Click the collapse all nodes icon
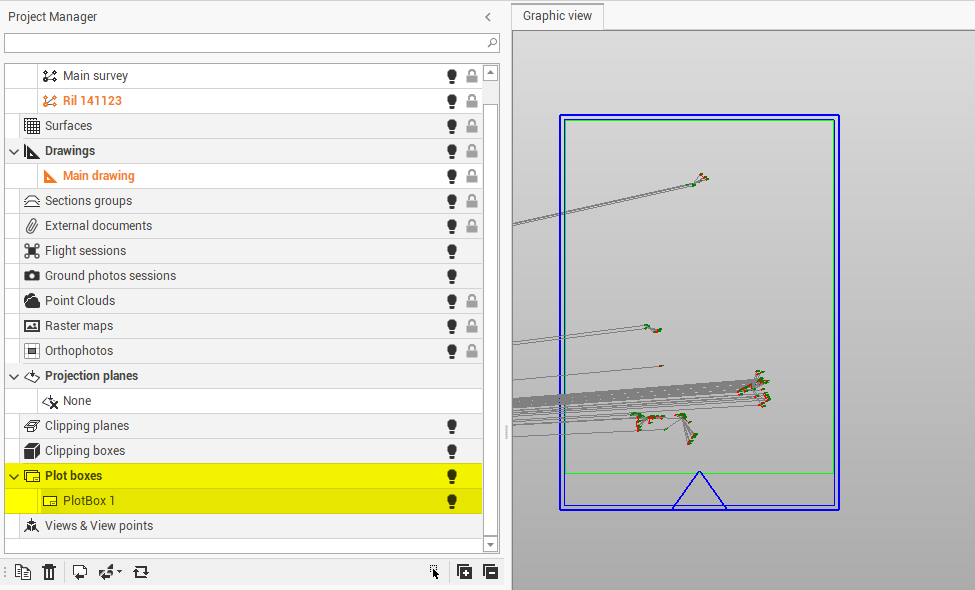The width and height of the screenshot is (975, 590). tap(490, 572)
